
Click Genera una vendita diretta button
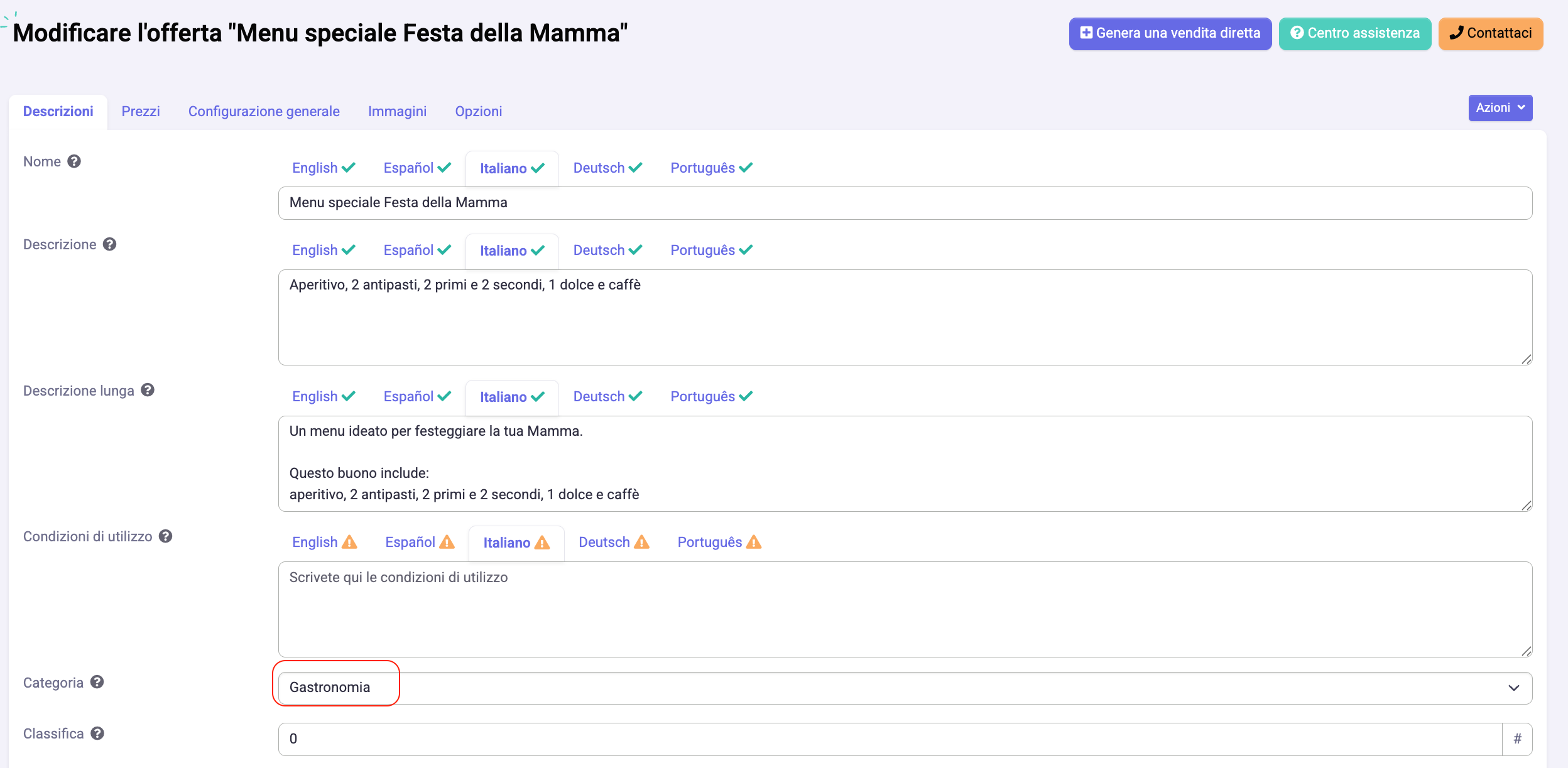point(1170,33)
